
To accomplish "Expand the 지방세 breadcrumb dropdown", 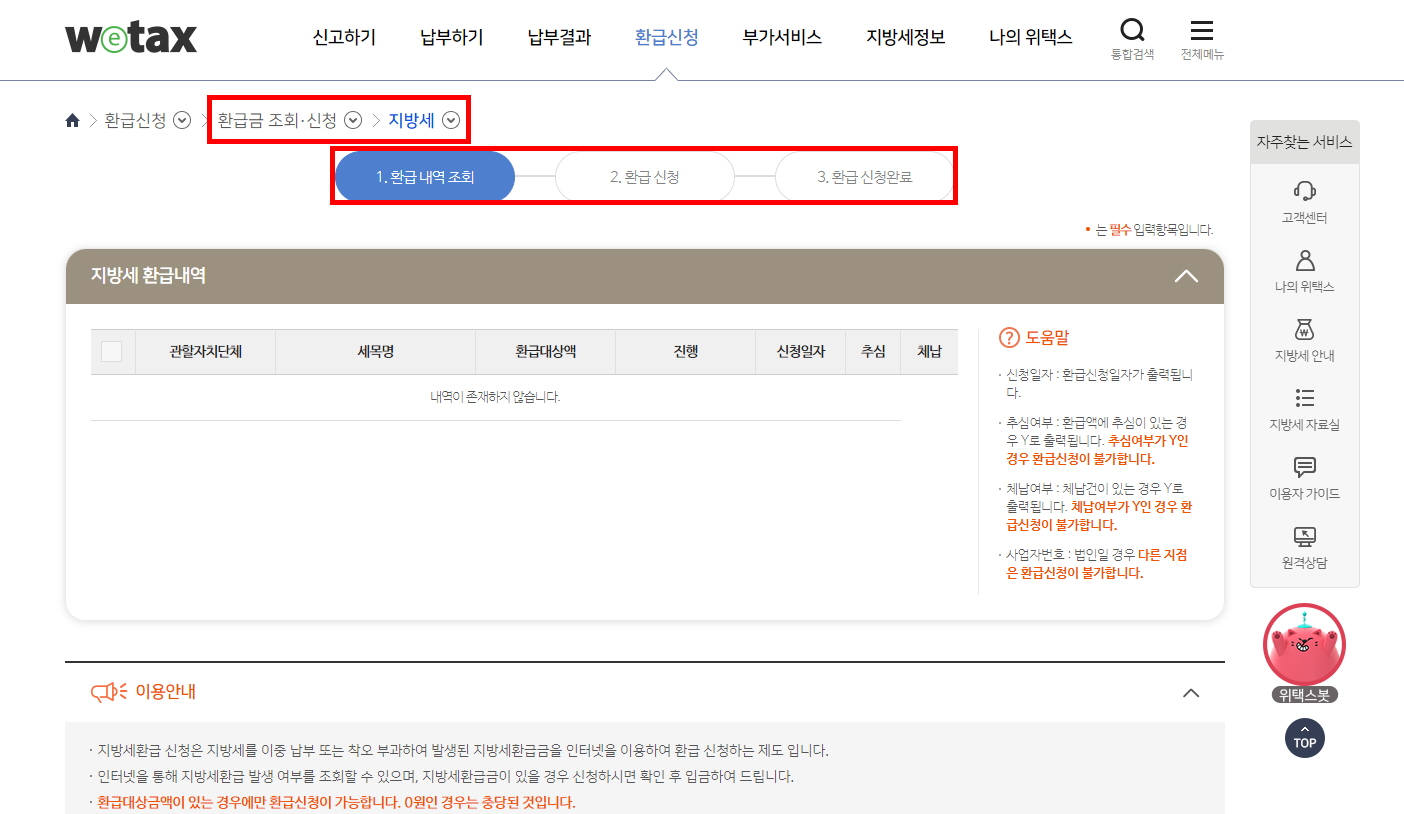I will (451, 121).
